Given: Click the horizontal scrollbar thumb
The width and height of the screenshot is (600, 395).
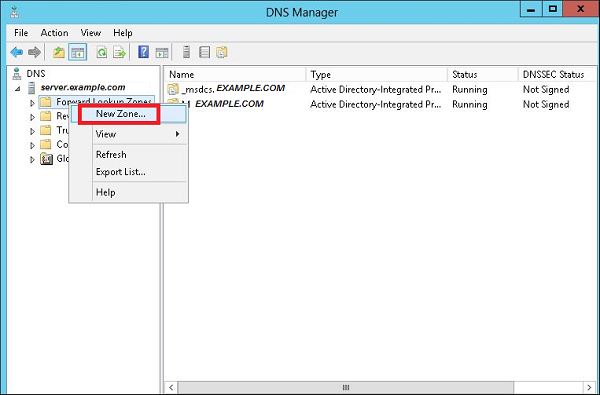Looking at the screenshot, I should tap(346, 387).
